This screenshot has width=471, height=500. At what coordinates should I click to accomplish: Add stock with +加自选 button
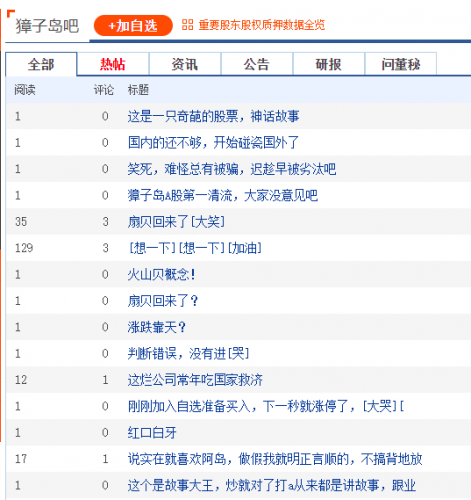pyautogui.click(x=133, y=26)
